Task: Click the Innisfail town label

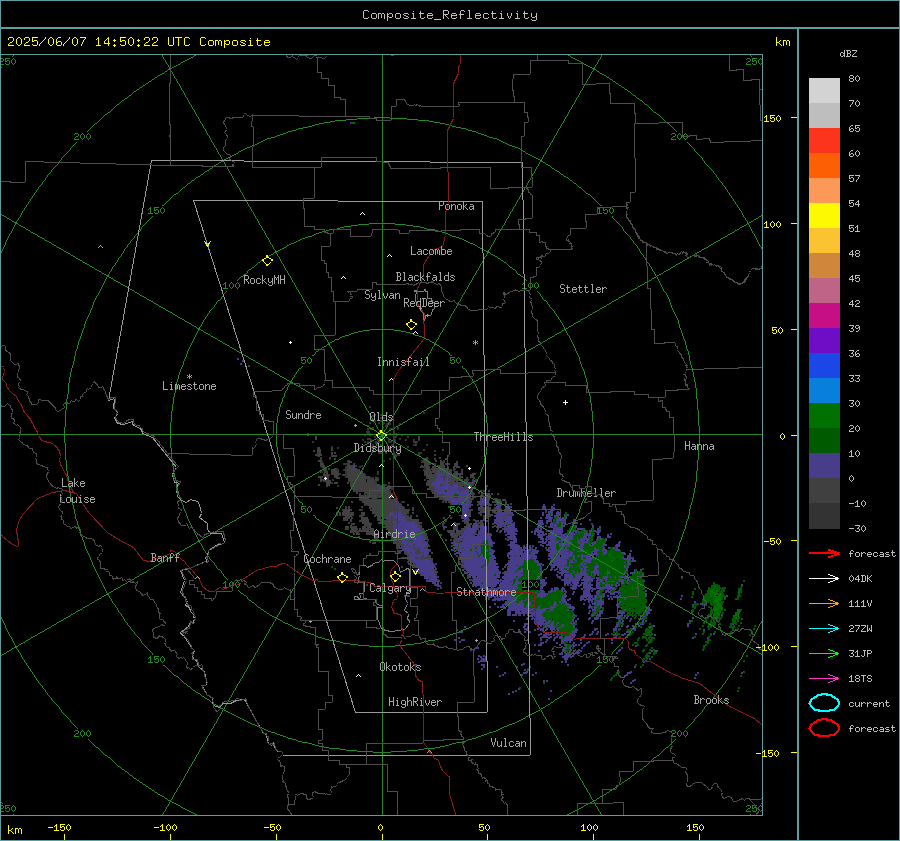Action: (403, 362)
